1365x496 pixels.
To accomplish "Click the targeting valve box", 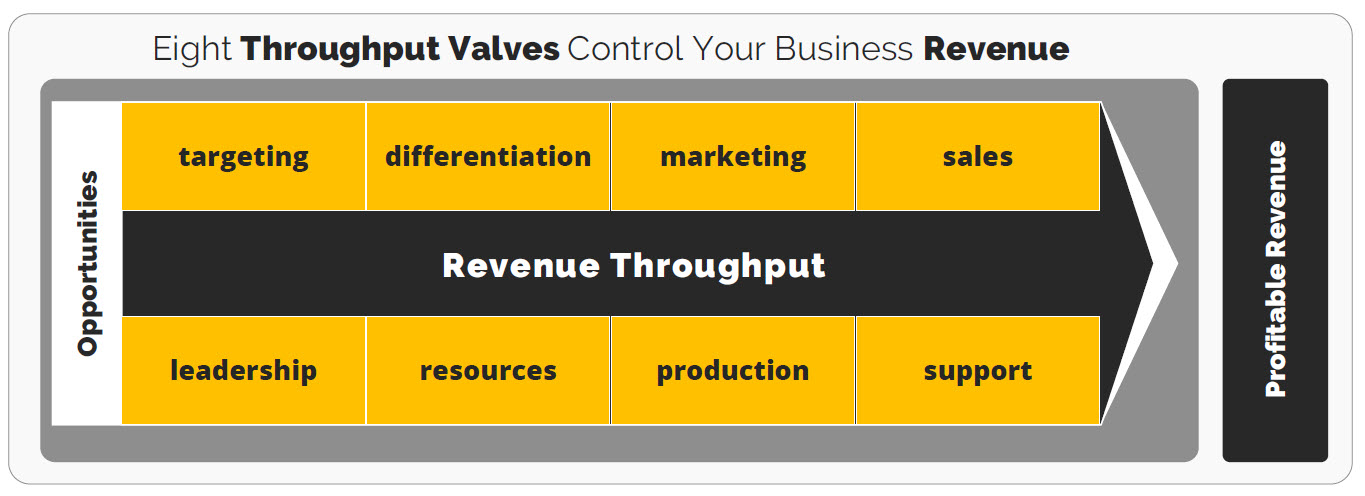I will (244, 157).
